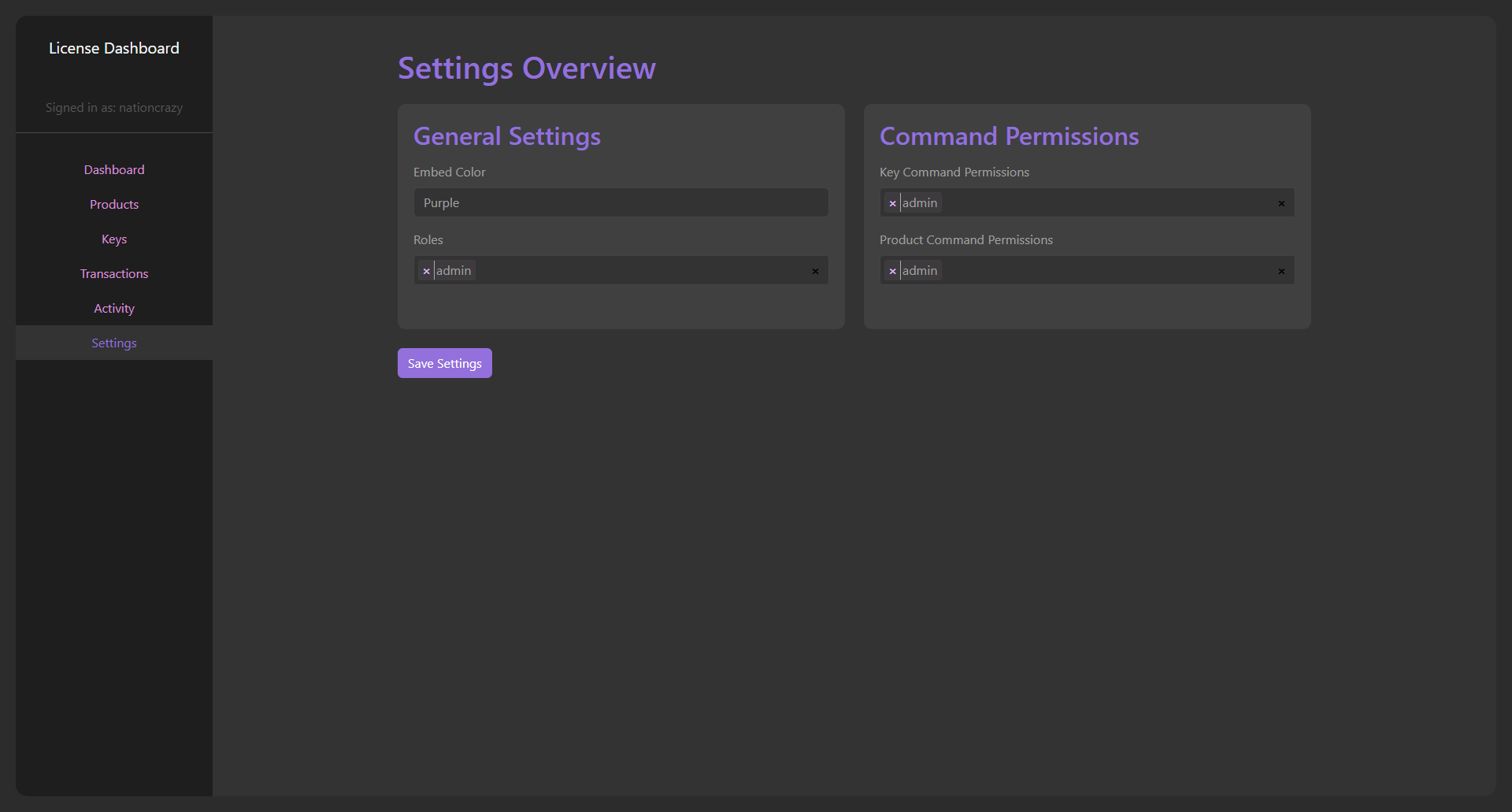This screenshot has height=812, width=1512.
Task: Open the Transactions page
Action: coord(114,274)
